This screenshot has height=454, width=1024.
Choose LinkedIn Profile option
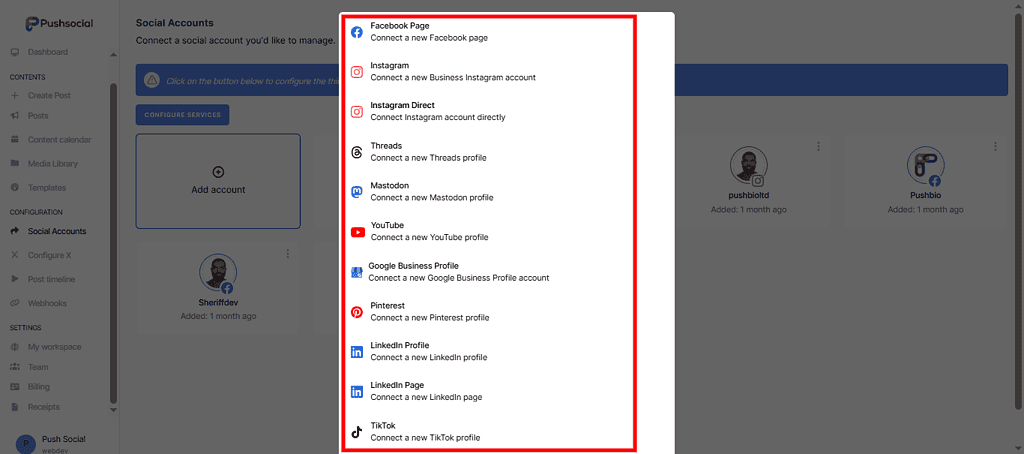pos(428,351)
